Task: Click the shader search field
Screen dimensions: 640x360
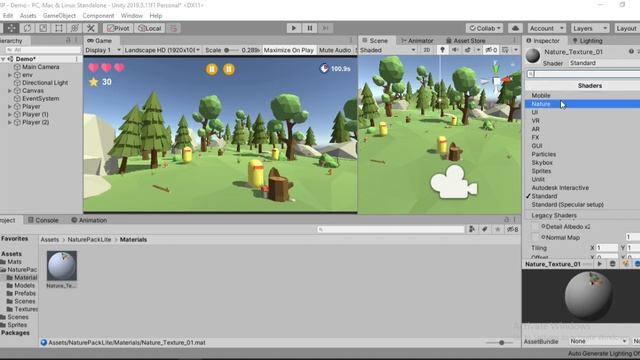Action: (x=584, y=74)
